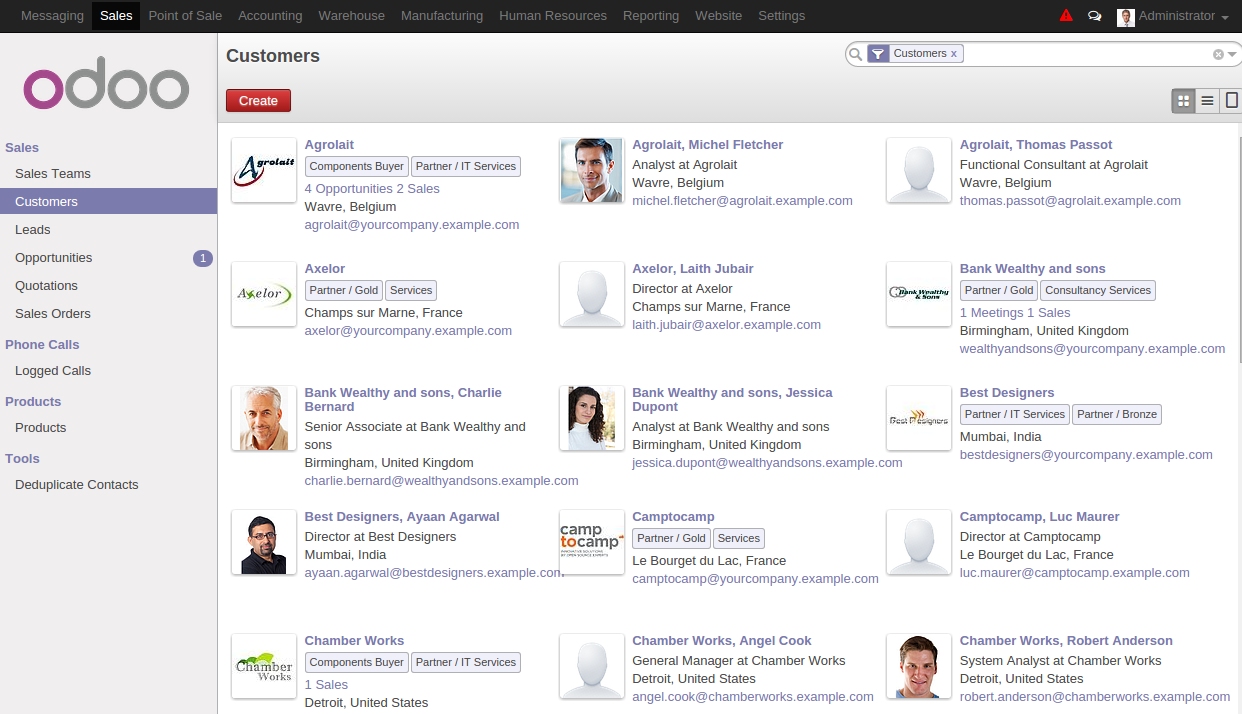Screen dimensions: 1242x714
Task: Click the vertical page scrollbar
Action: 1239,250
